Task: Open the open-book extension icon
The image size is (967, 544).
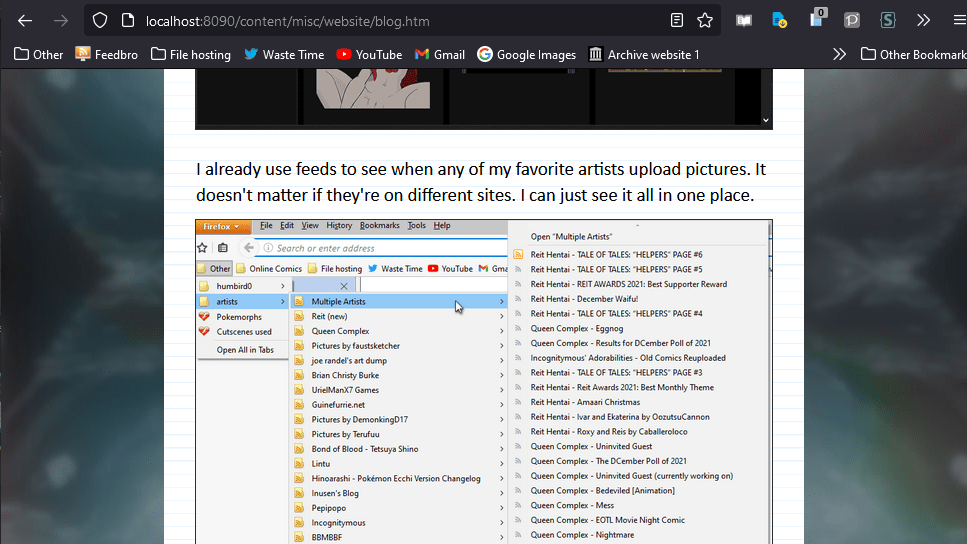Action: (x=744, y=20)
